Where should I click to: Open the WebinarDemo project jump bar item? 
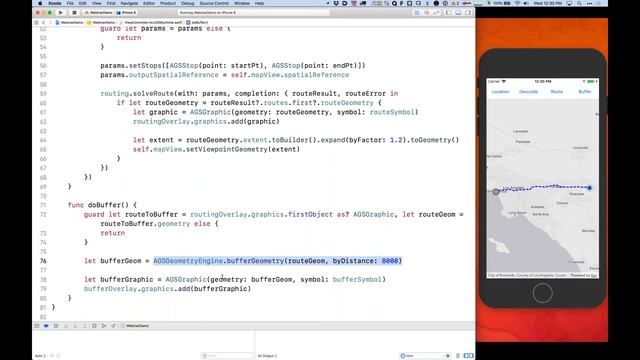[69, 22]
